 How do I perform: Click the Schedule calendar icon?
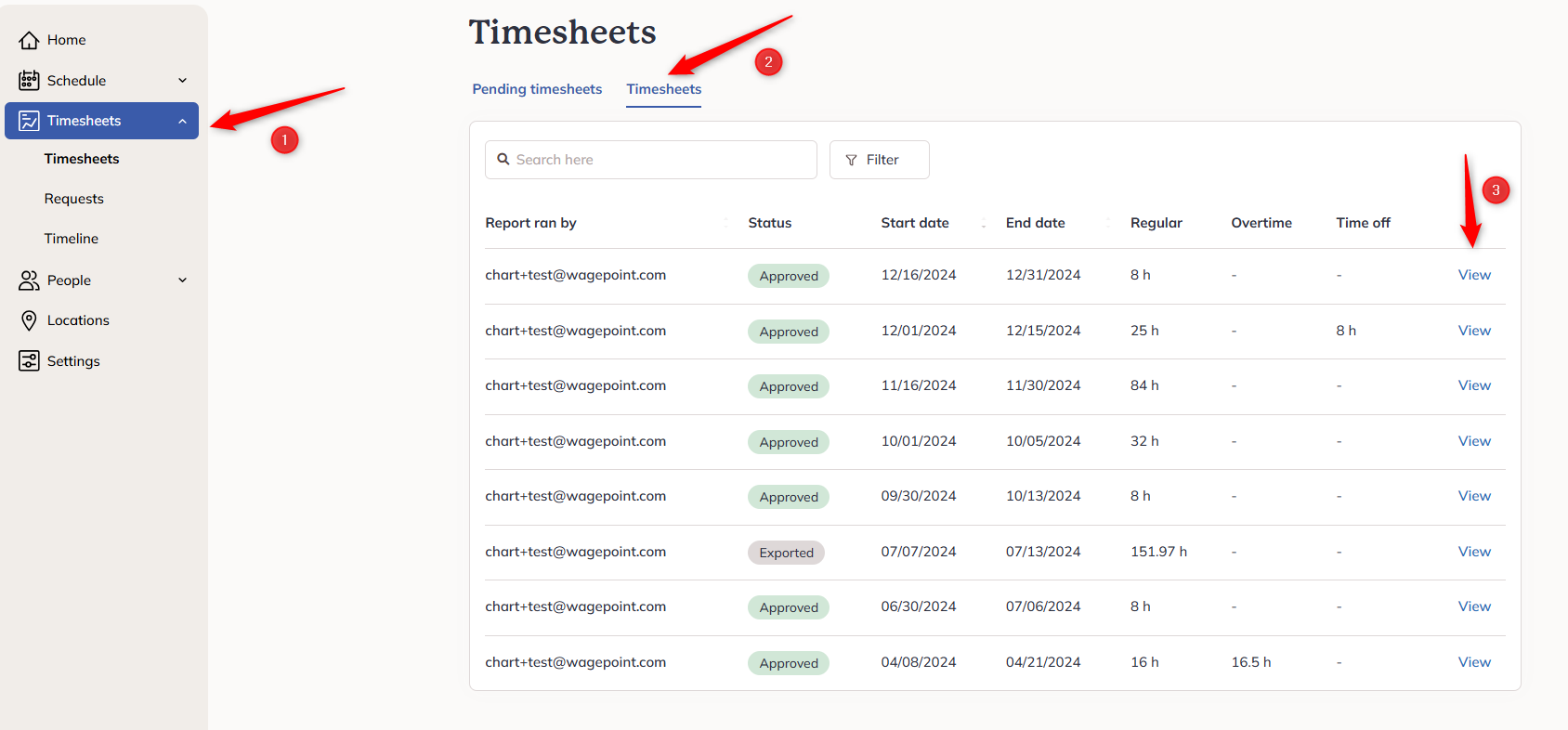(29, 81)
